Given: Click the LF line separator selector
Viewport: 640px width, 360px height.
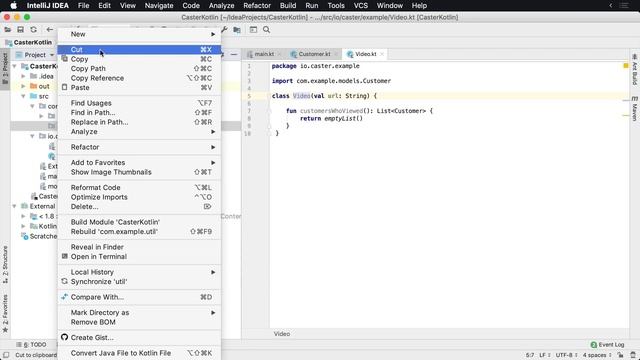Looking at the screenshot, I should click(545, 355).
